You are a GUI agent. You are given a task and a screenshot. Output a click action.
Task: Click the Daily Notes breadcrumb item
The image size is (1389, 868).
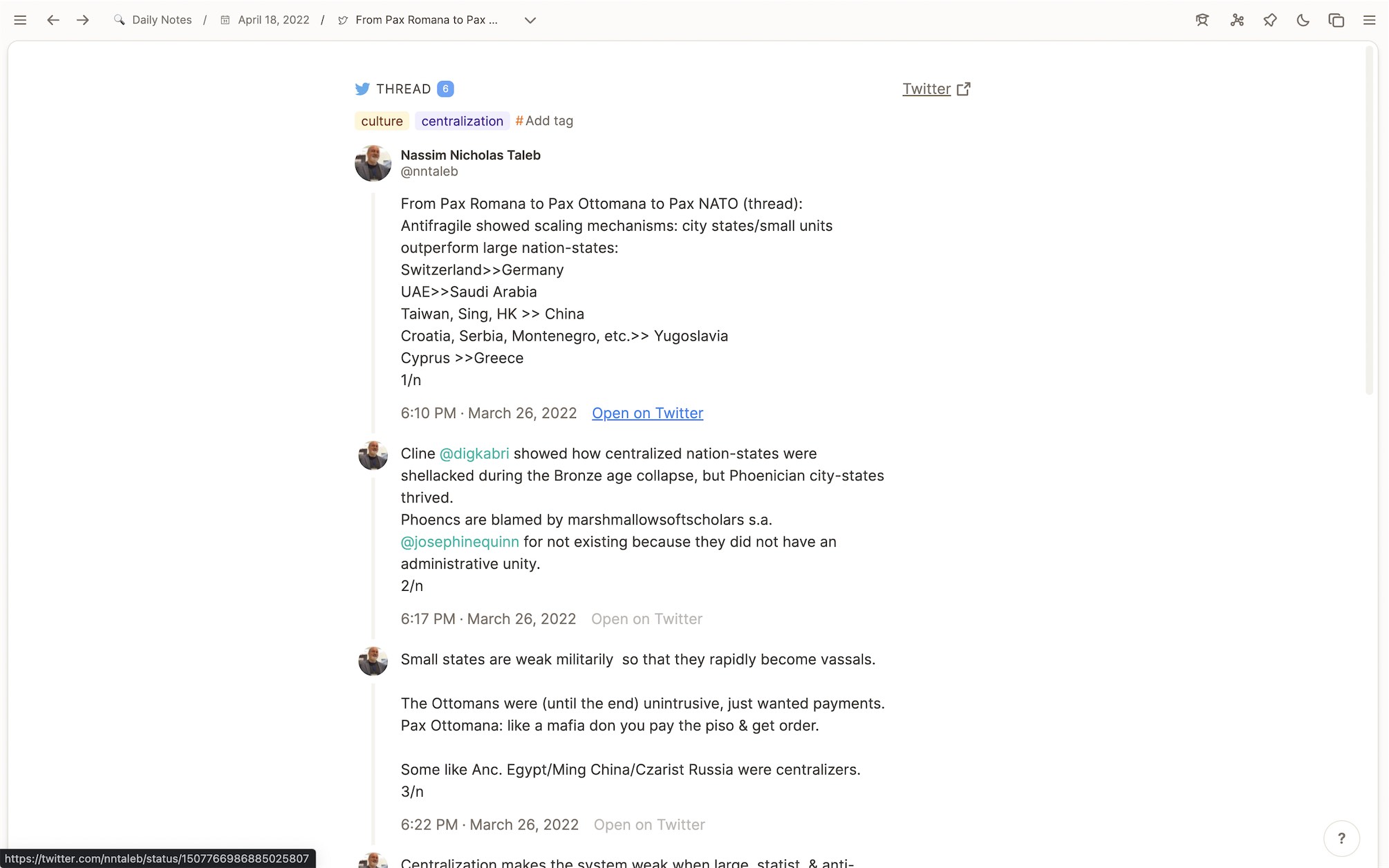click(162, 20)
